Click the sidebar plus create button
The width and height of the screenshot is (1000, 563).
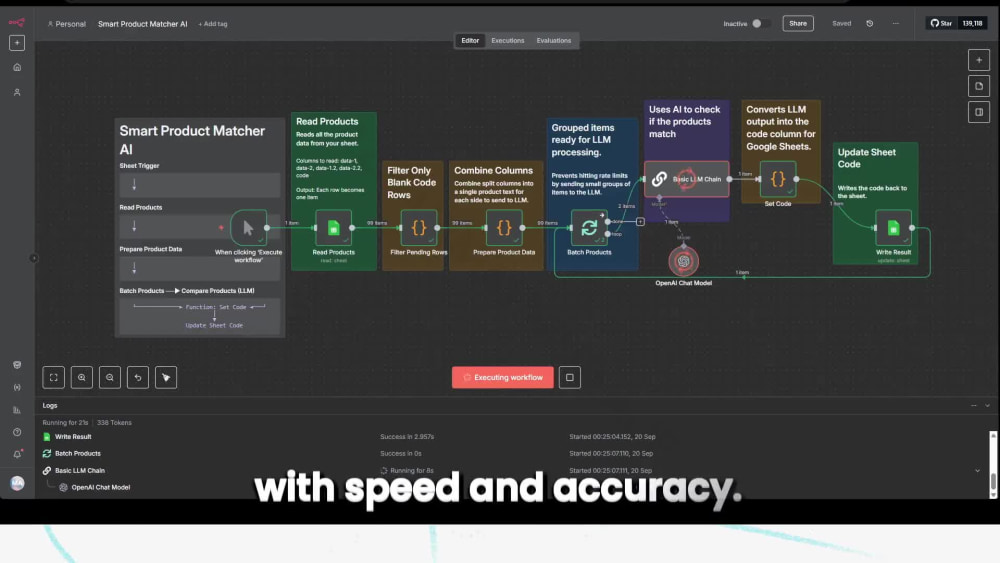pos(17,43)
